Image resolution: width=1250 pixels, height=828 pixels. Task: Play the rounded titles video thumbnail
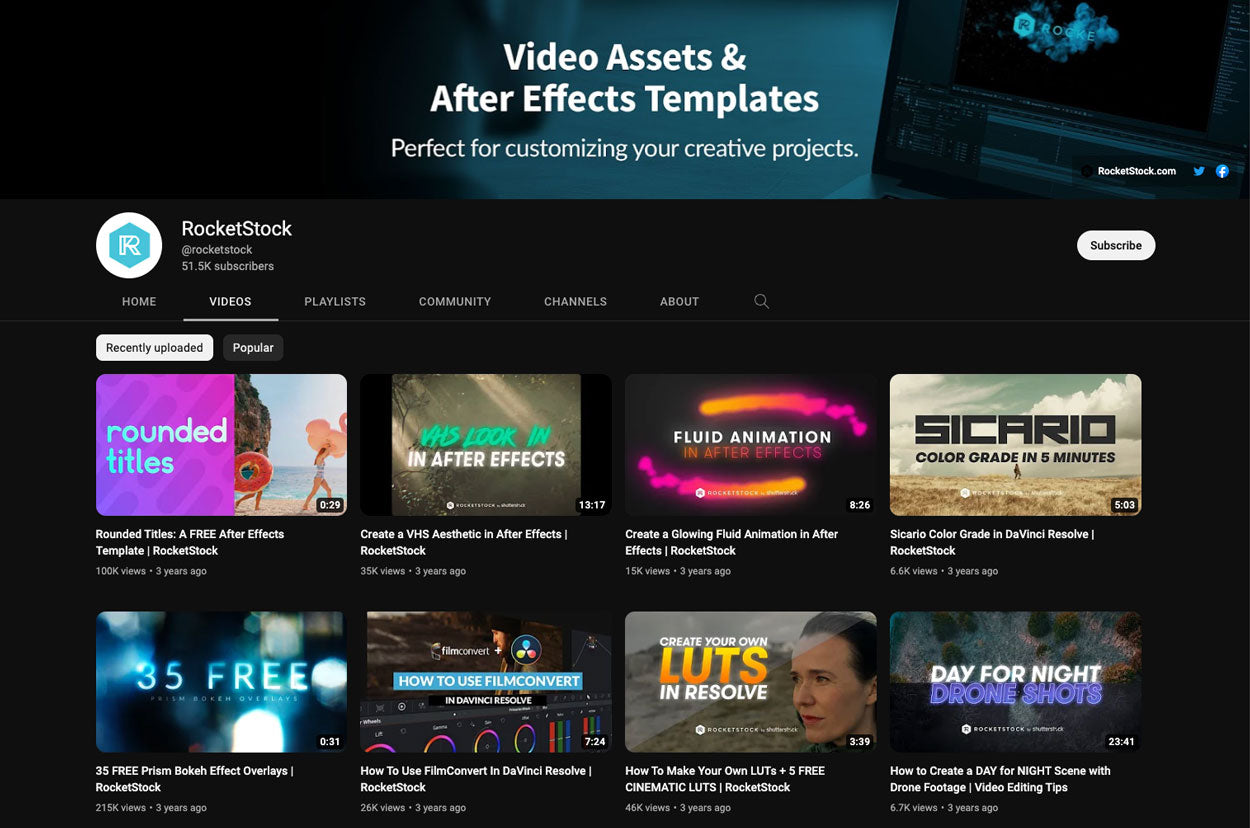click(221, 445)
